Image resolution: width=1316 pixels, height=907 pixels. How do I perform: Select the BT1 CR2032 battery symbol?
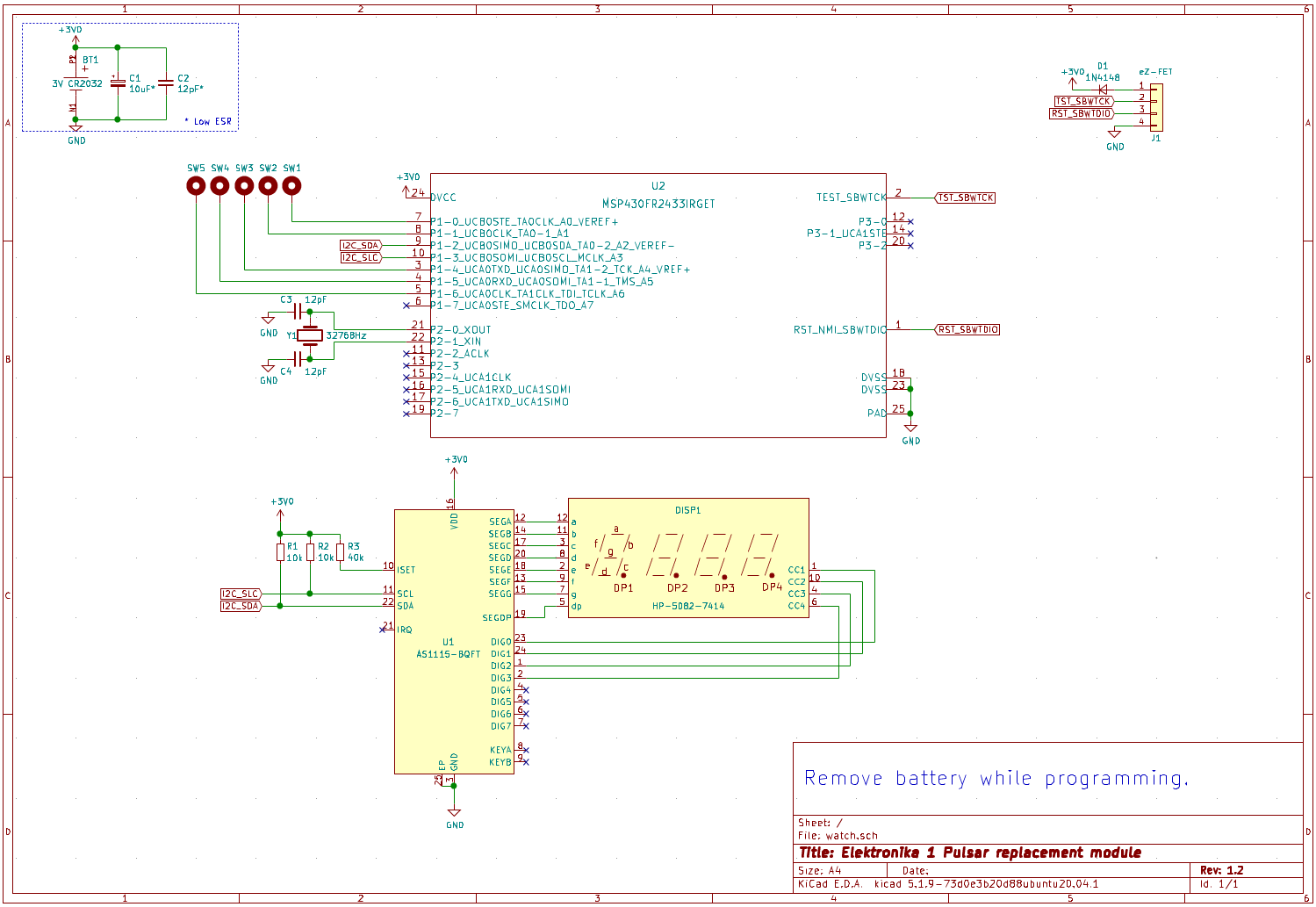coord(76,83)
